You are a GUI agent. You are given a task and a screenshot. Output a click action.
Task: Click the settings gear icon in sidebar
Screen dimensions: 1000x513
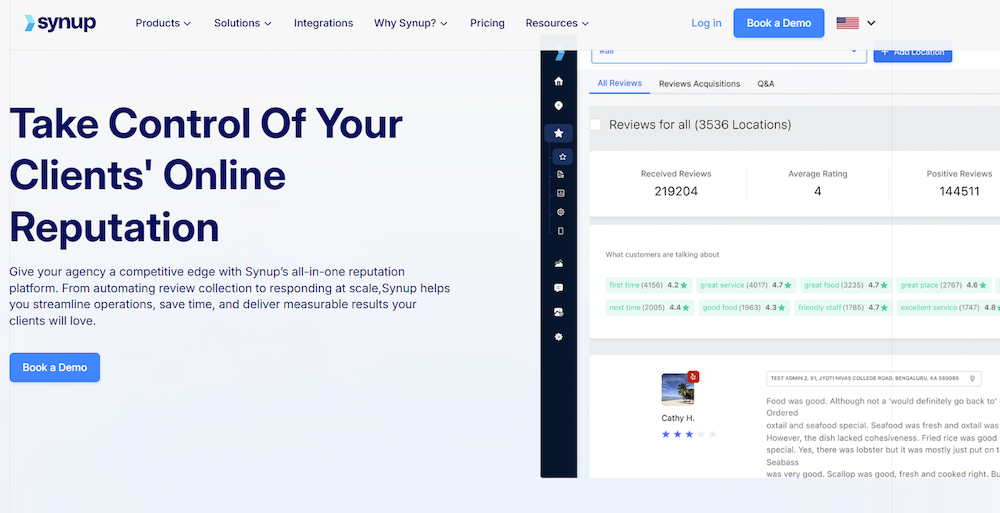(558, 337)
